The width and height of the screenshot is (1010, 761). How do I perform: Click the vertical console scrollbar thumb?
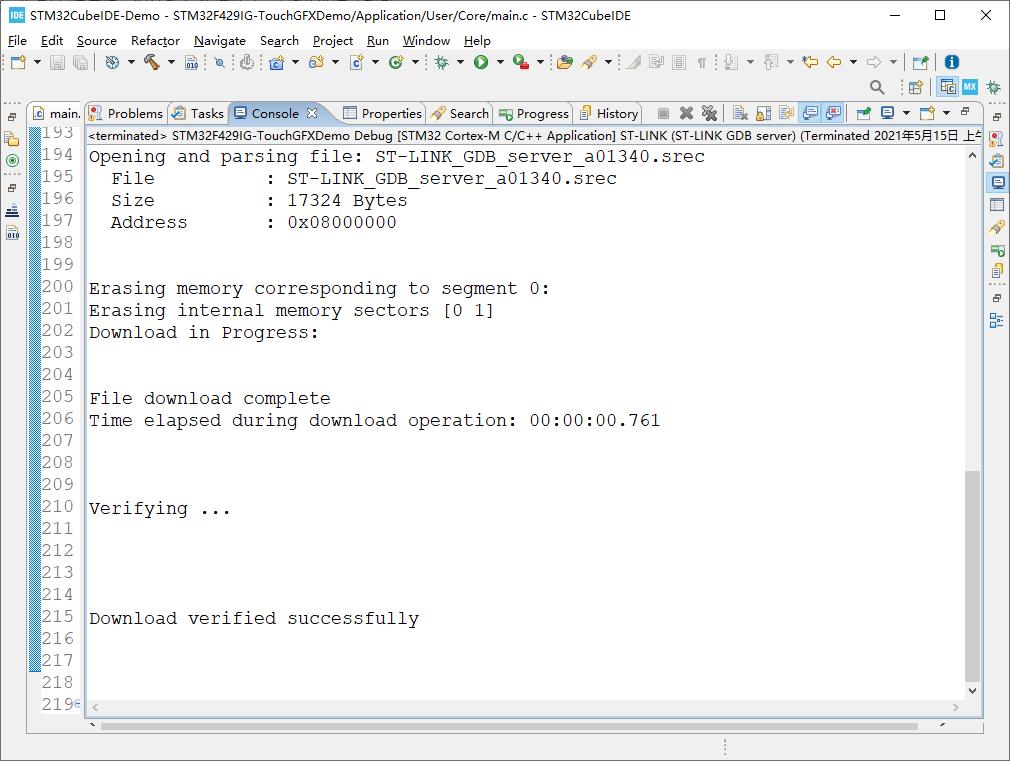(972, 576)
